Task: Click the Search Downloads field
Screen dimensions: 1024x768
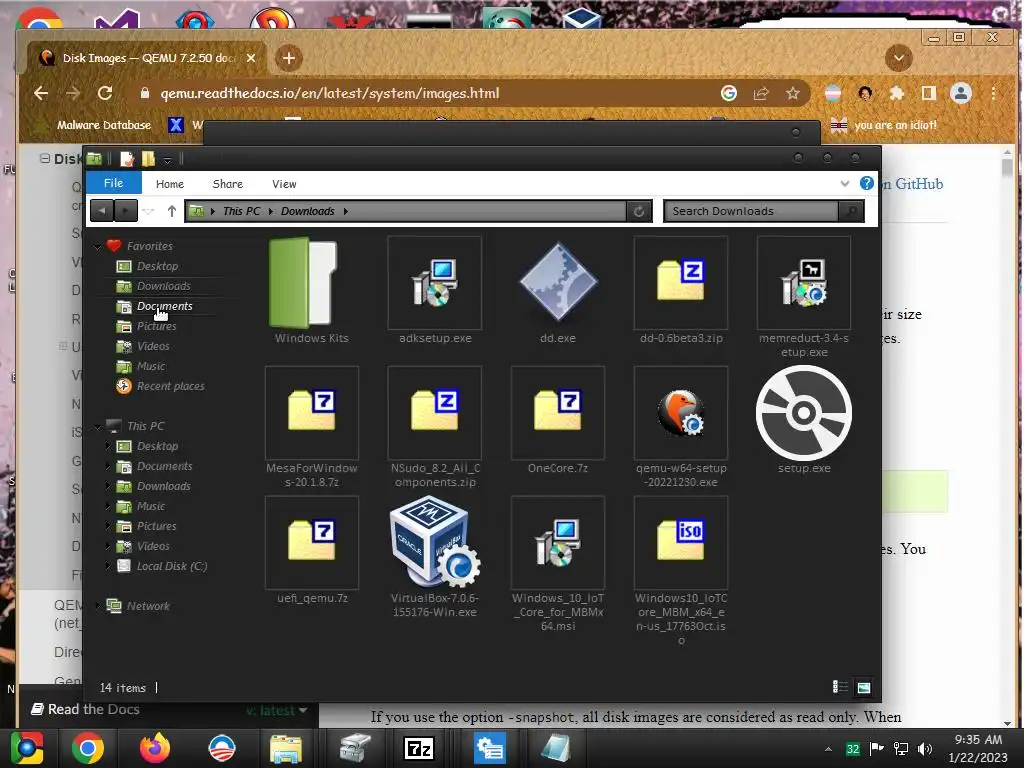Action: (751, 211)
